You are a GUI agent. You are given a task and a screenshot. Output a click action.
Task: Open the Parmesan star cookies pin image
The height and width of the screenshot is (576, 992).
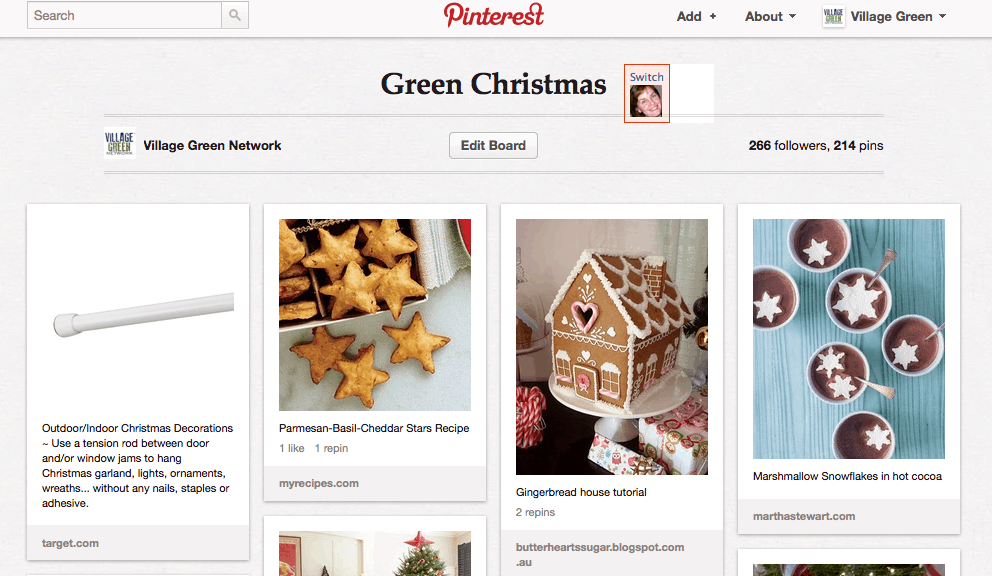(x=375, y=315)
